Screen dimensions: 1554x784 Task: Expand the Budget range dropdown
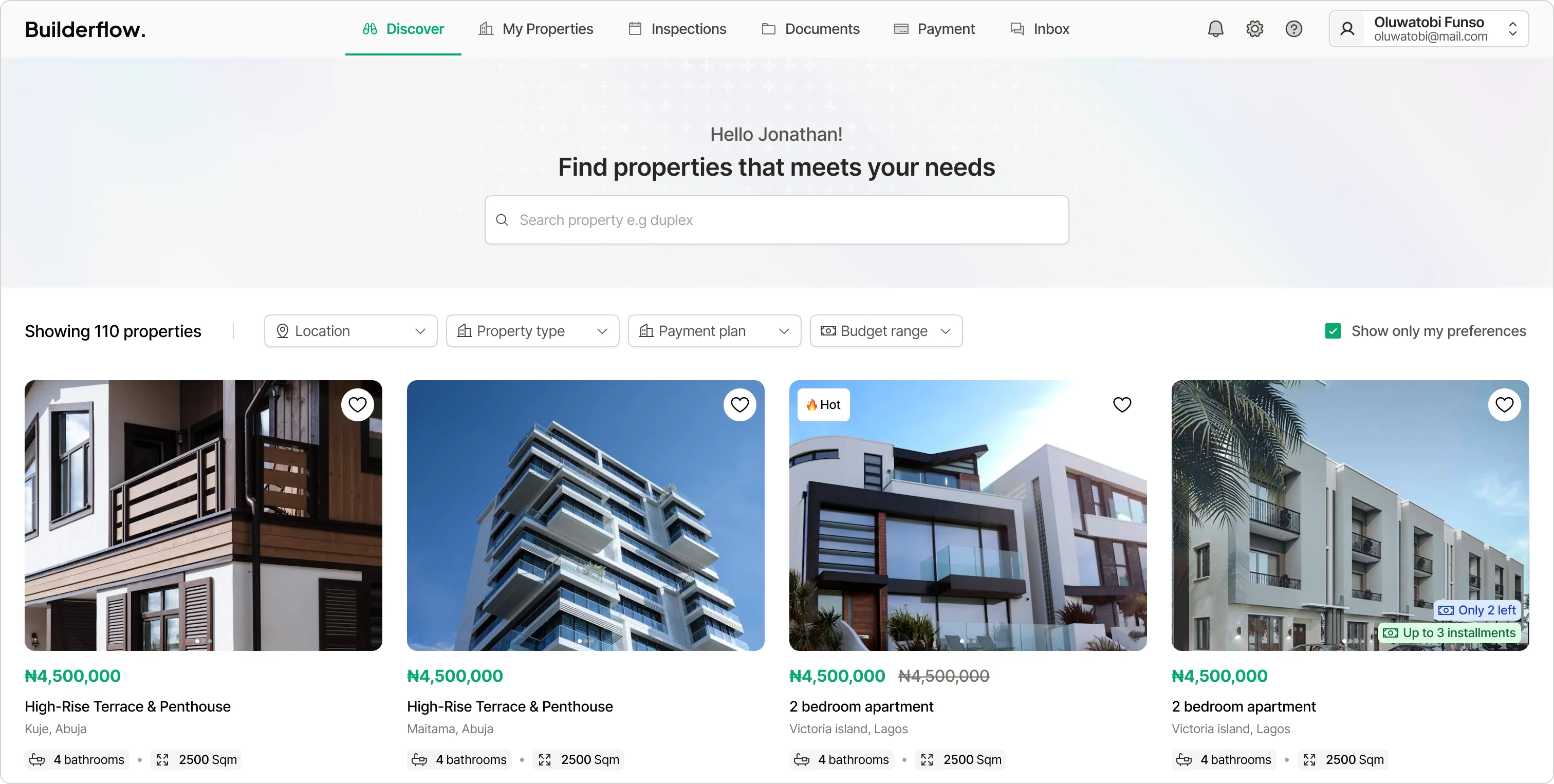click(x=886, y=331)
